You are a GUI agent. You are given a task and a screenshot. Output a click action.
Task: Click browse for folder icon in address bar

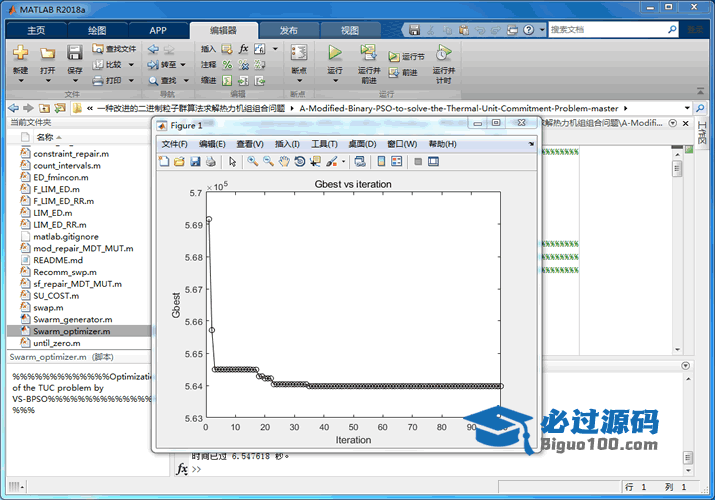[60, 108]
